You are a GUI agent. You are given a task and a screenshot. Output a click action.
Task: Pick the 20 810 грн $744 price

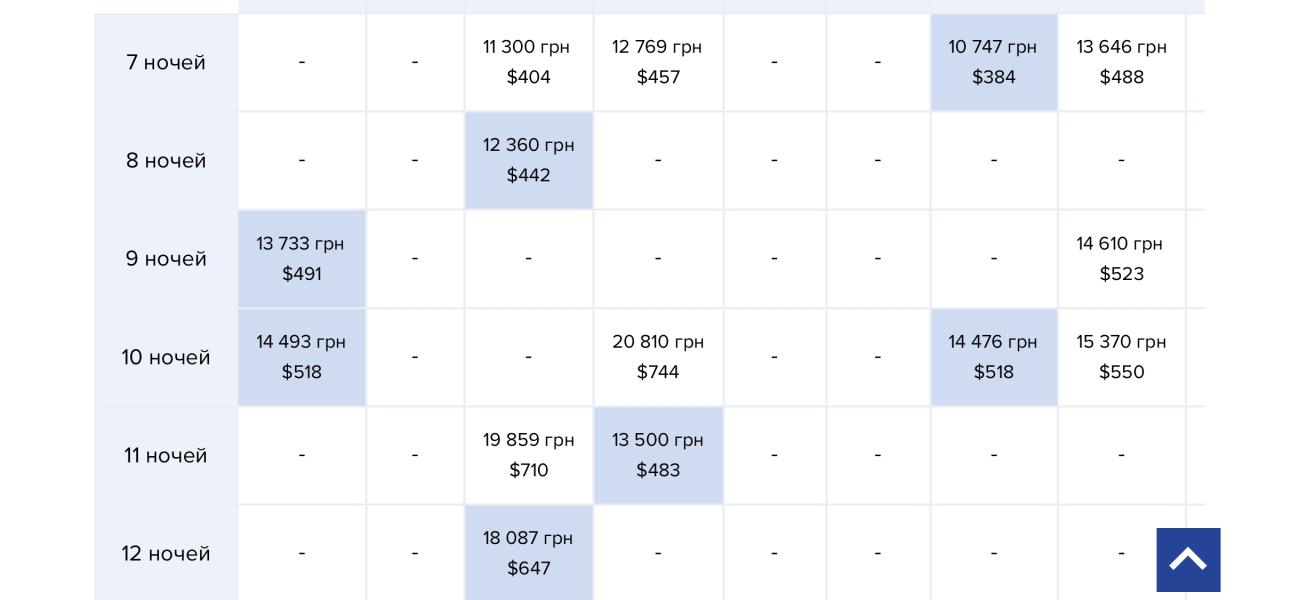coord(658,357)
